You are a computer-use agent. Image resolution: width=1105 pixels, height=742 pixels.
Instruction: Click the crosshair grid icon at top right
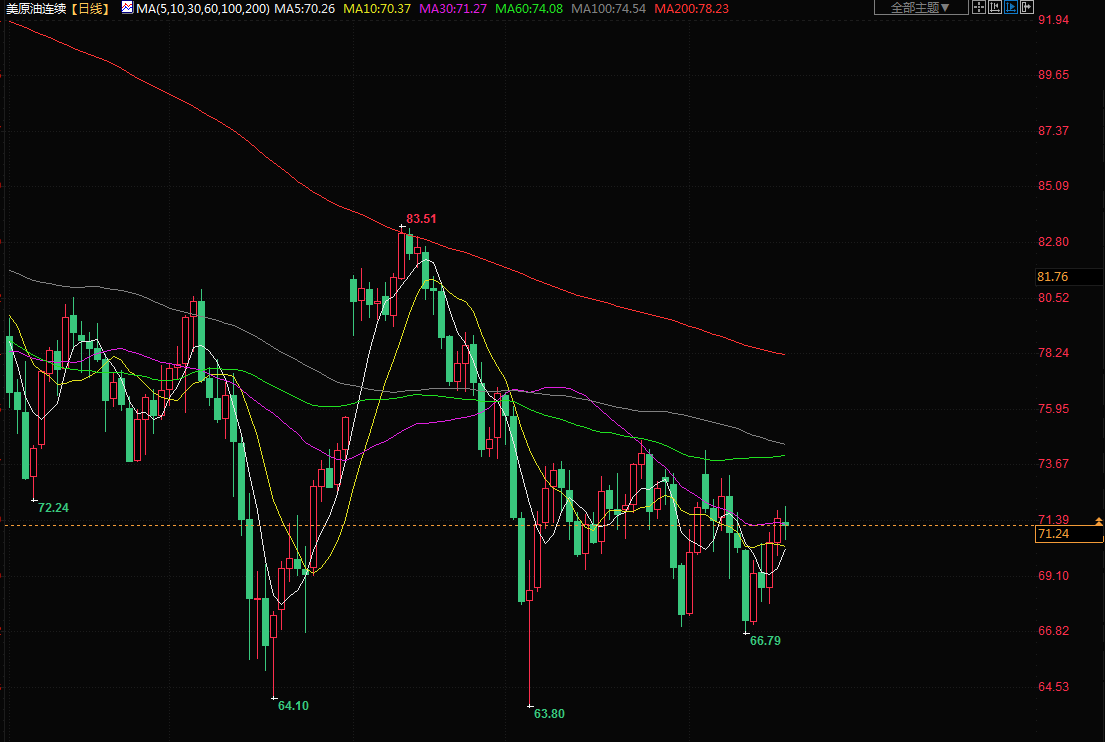click(979, 8)
